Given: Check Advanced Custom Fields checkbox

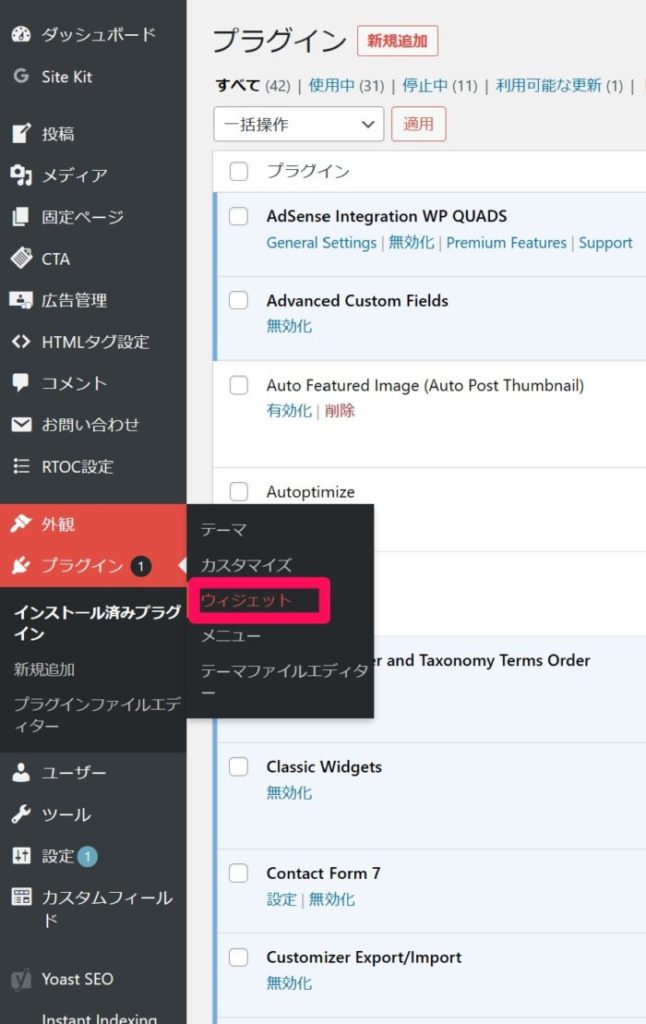Looking at the screenshot, I should [238, 300].
